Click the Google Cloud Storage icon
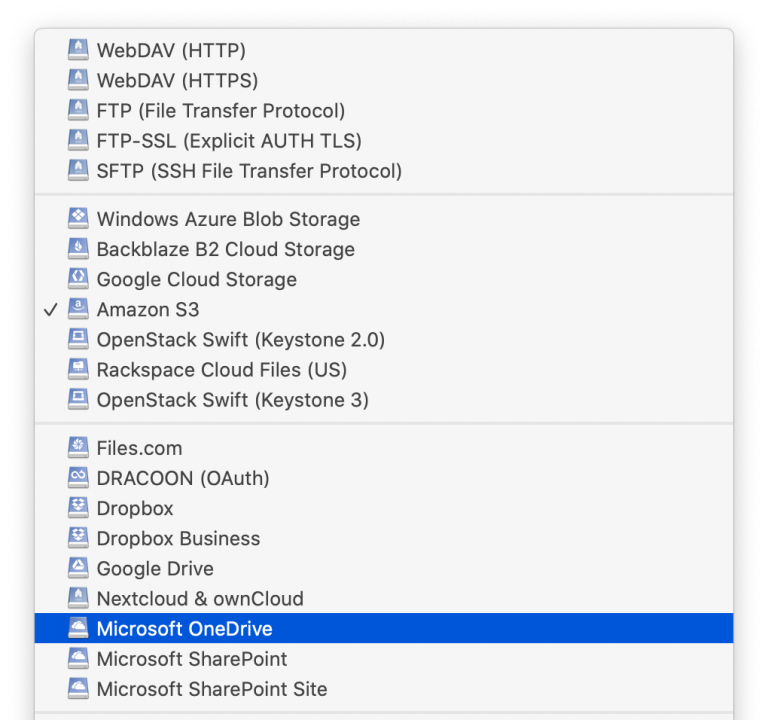 [x=78, y=279]
